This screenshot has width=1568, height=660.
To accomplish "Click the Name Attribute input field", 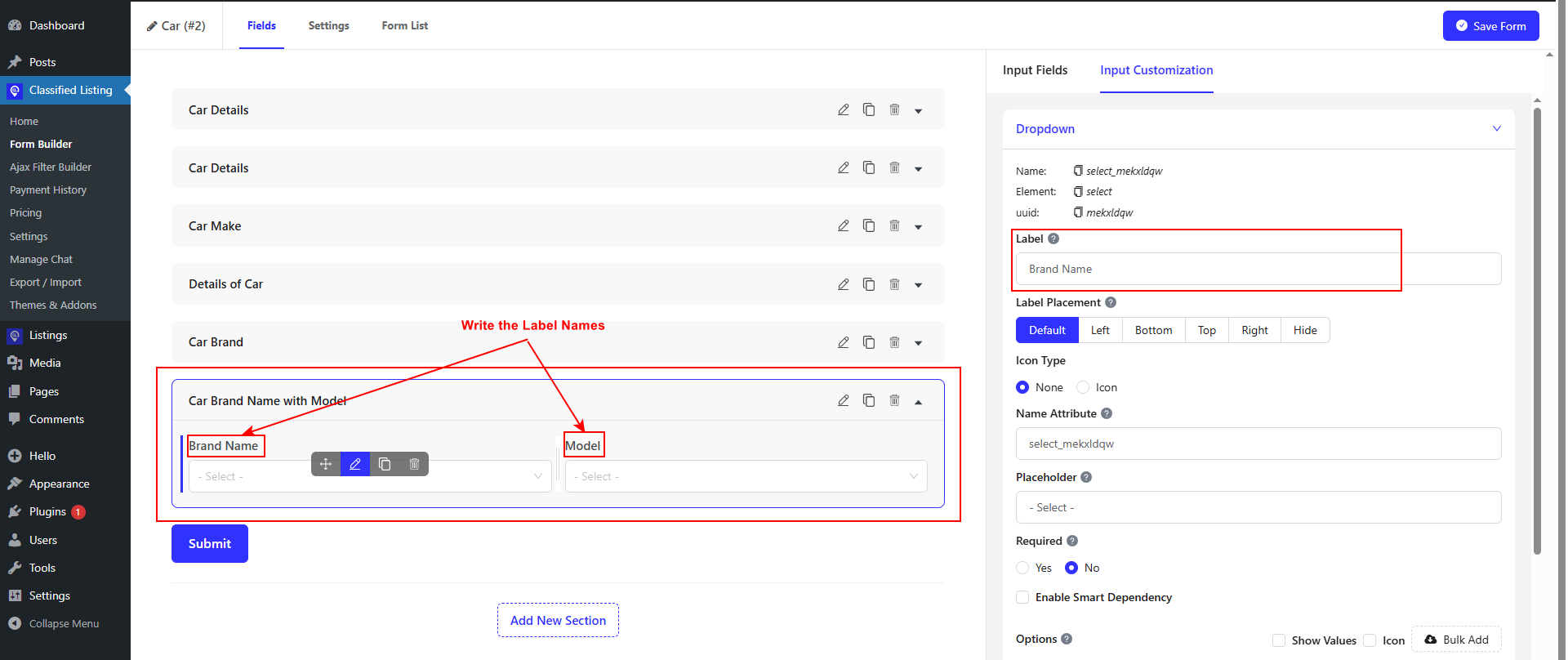I will click(x=1258, y=444).
